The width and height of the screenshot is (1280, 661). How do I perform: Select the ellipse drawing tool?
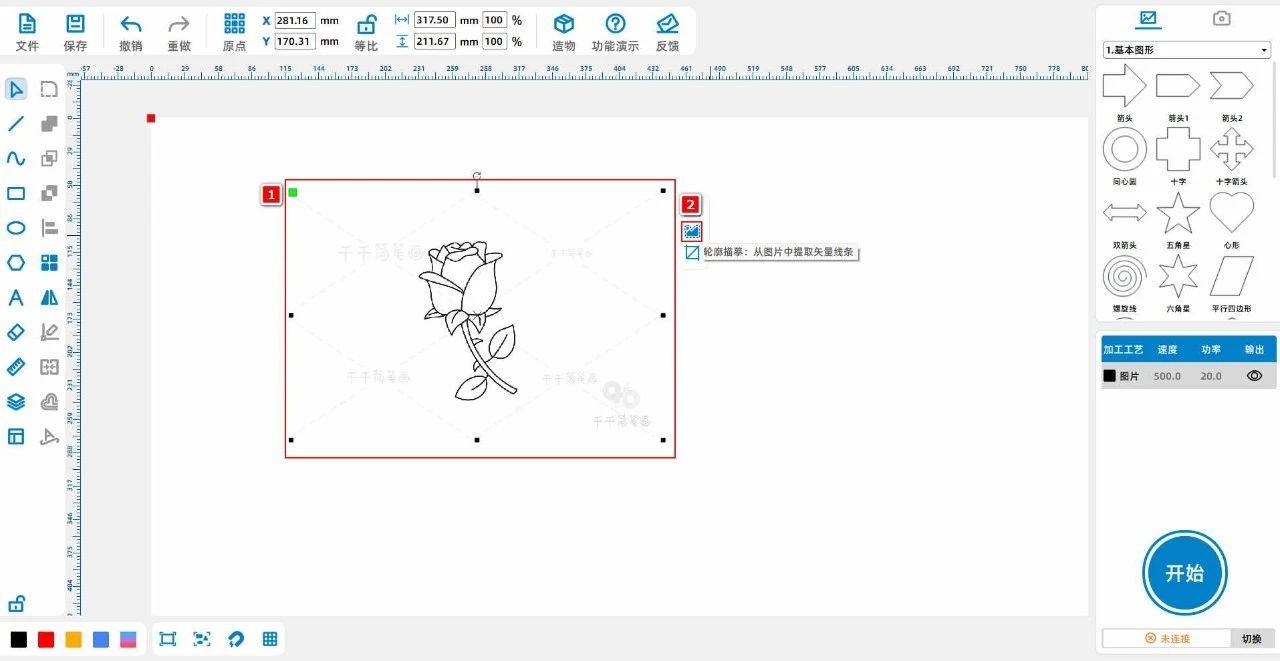click(x=16, y=228)
